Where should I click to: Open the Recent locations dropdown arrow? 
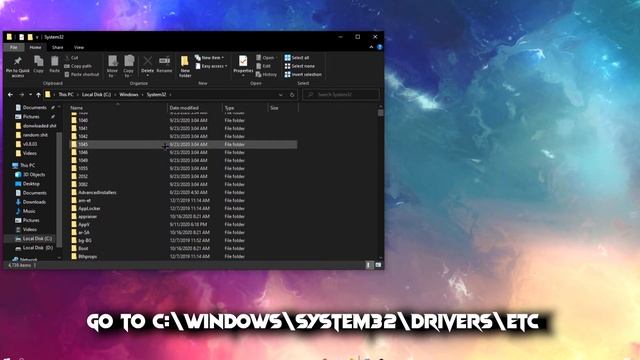[30, 95]
